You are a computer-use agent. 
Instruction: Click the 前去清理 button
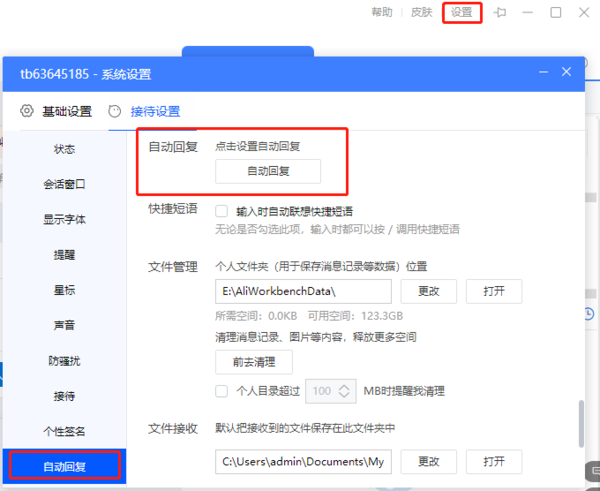(254, 362)
